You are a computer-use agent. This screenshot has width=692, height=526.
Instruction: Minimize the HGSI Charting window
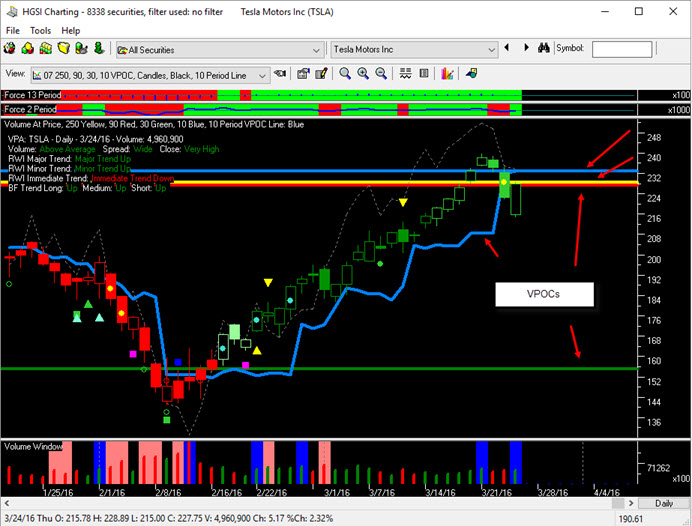click(x=605, y=11)
